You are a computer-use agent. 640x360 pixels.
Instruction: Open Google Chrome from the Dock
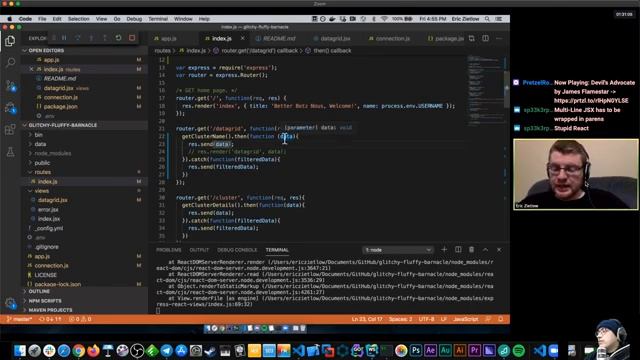[x=78, y=351]
